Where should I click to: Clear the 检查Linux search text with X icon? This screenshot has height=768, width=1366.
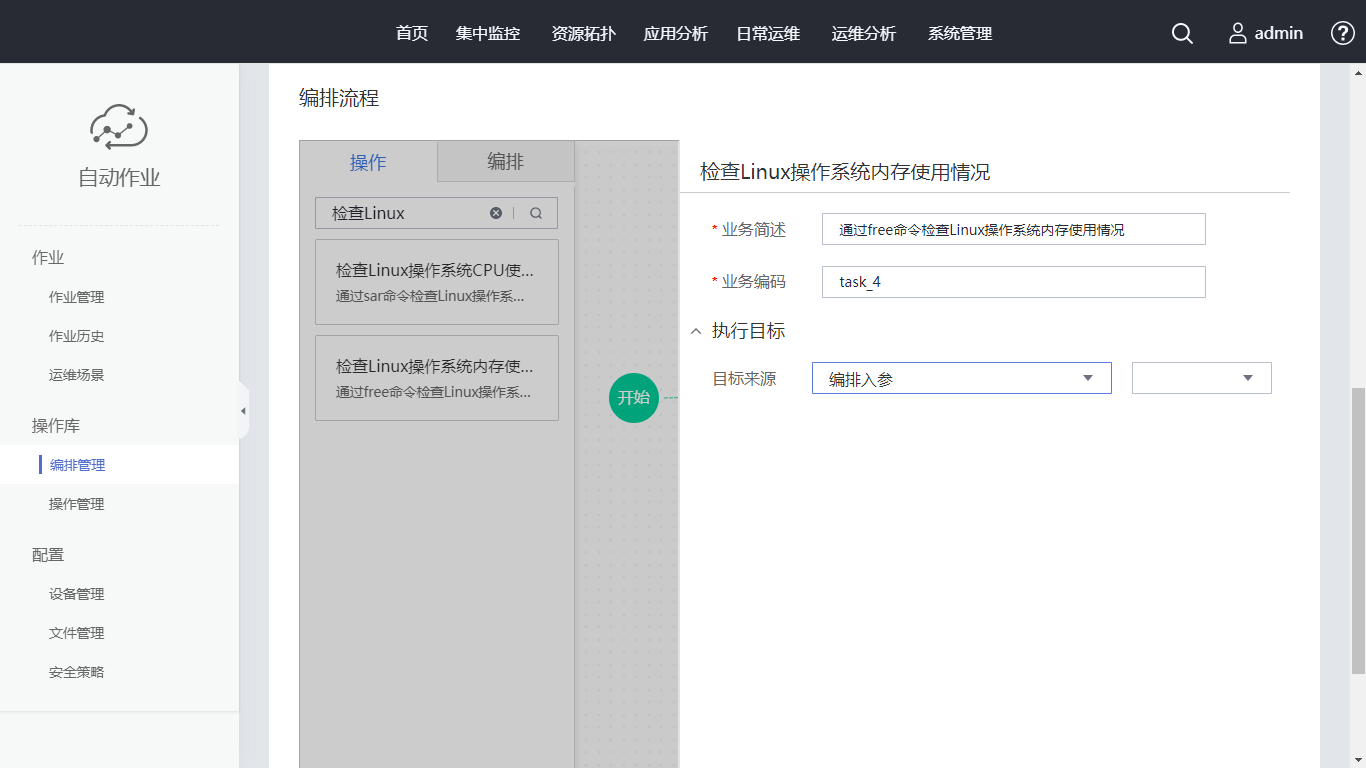tap(496, 213)
